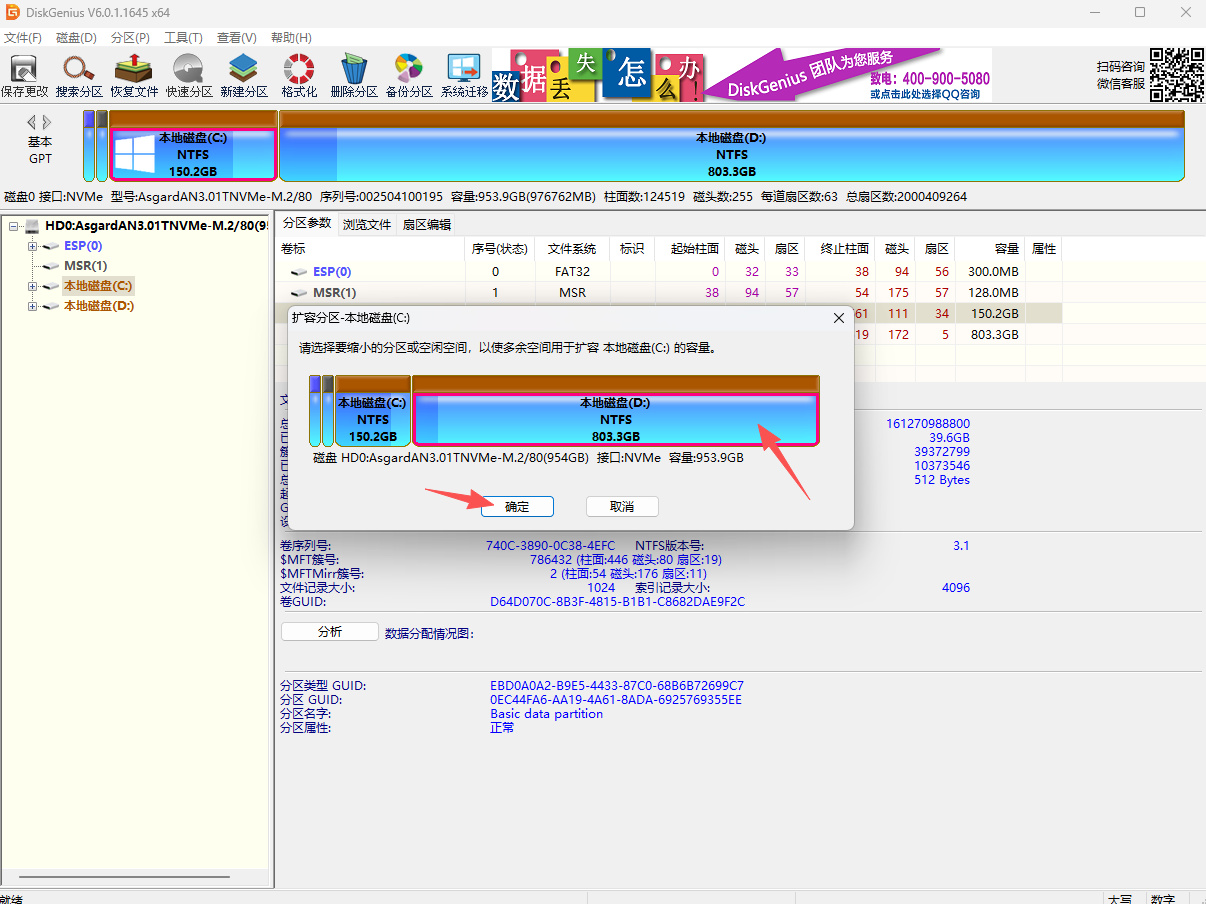The image size is (1206, 904).
Task: Click the 保存更改 toolbar icon
Action: point(24,75)
